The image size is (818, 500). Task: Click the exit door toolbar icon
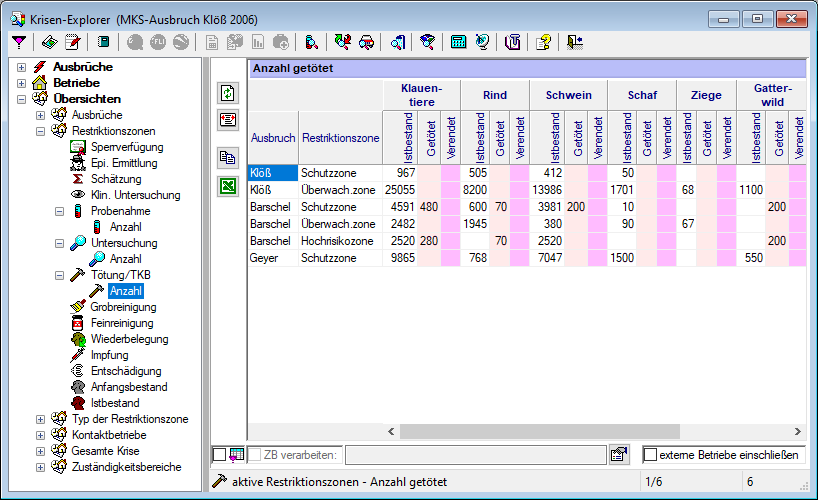(x=574, y=42)
